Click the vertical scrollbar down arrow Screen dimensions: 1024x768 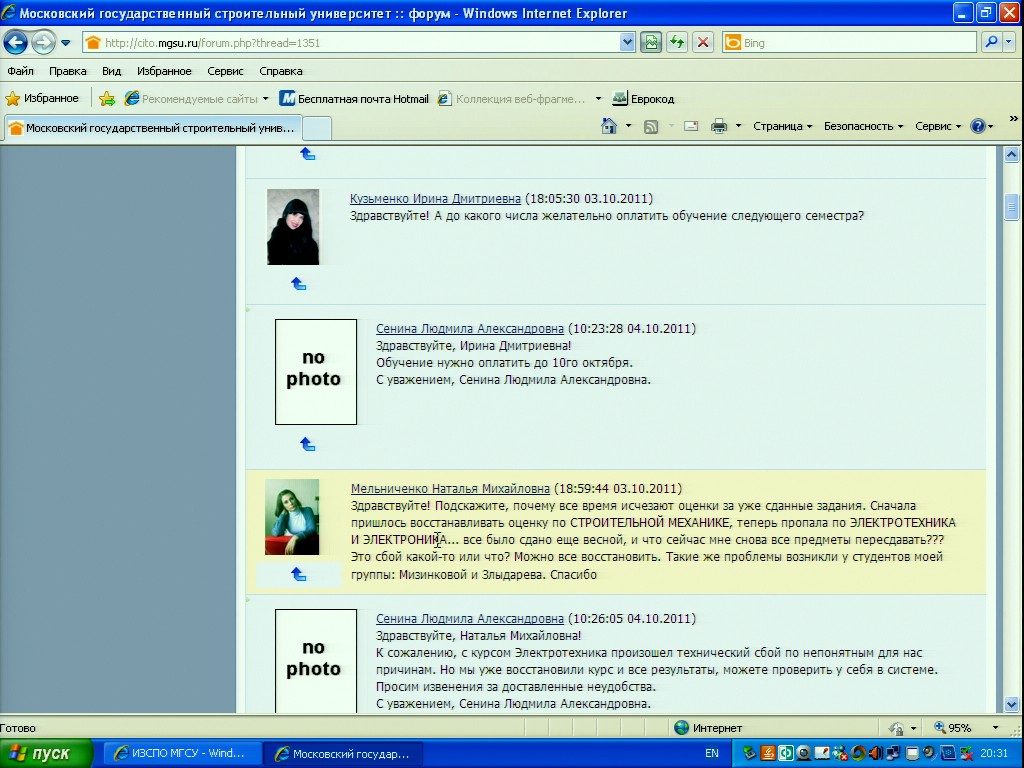pyautogui.click(x=1012, y=705)
